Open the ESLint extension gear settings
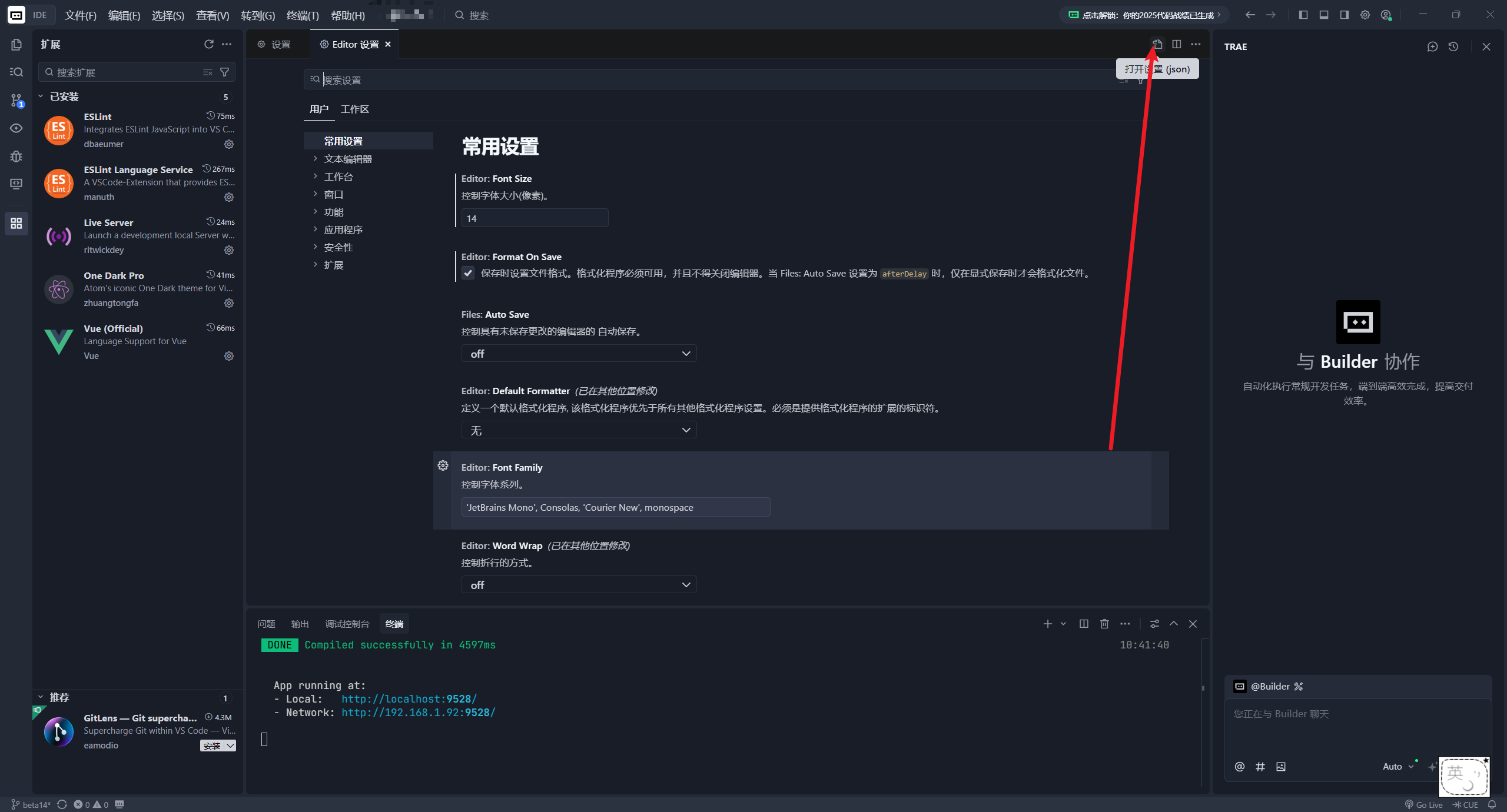This screenshot has height=812, width=1507. pyautogui.click(x=229, y=144)
